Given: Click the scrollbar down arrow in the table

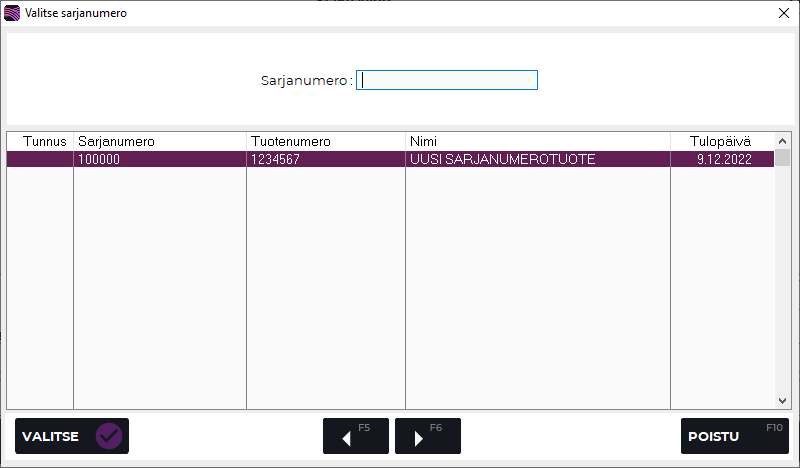Looking at the screenshot, I should coord(783,400).
